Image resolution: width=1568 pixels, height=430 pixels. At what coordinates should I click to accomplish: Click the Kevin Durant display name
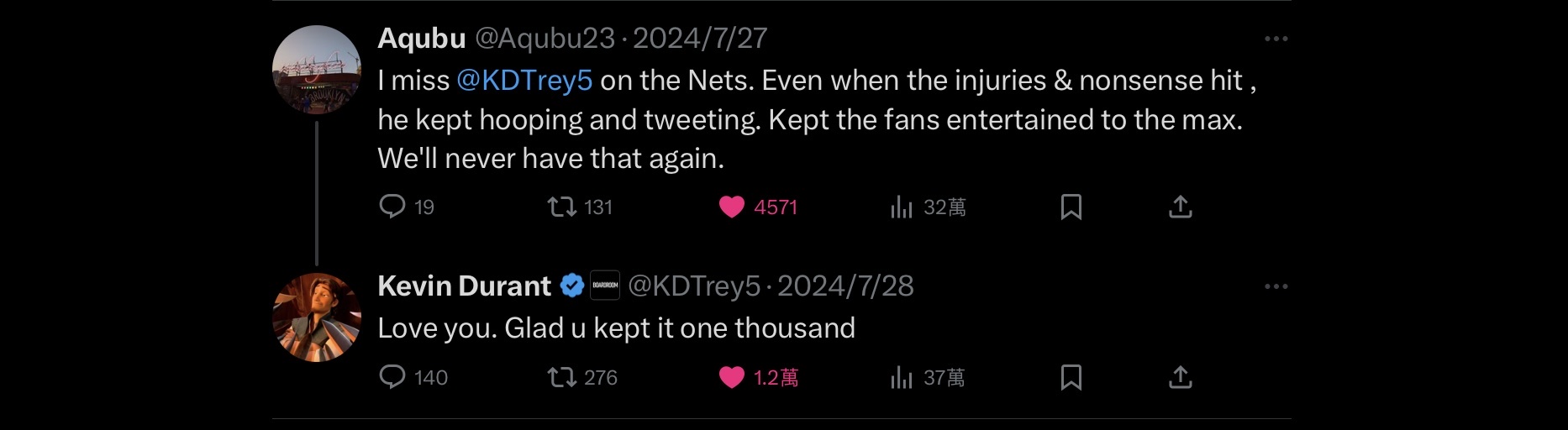click(464, 286)
